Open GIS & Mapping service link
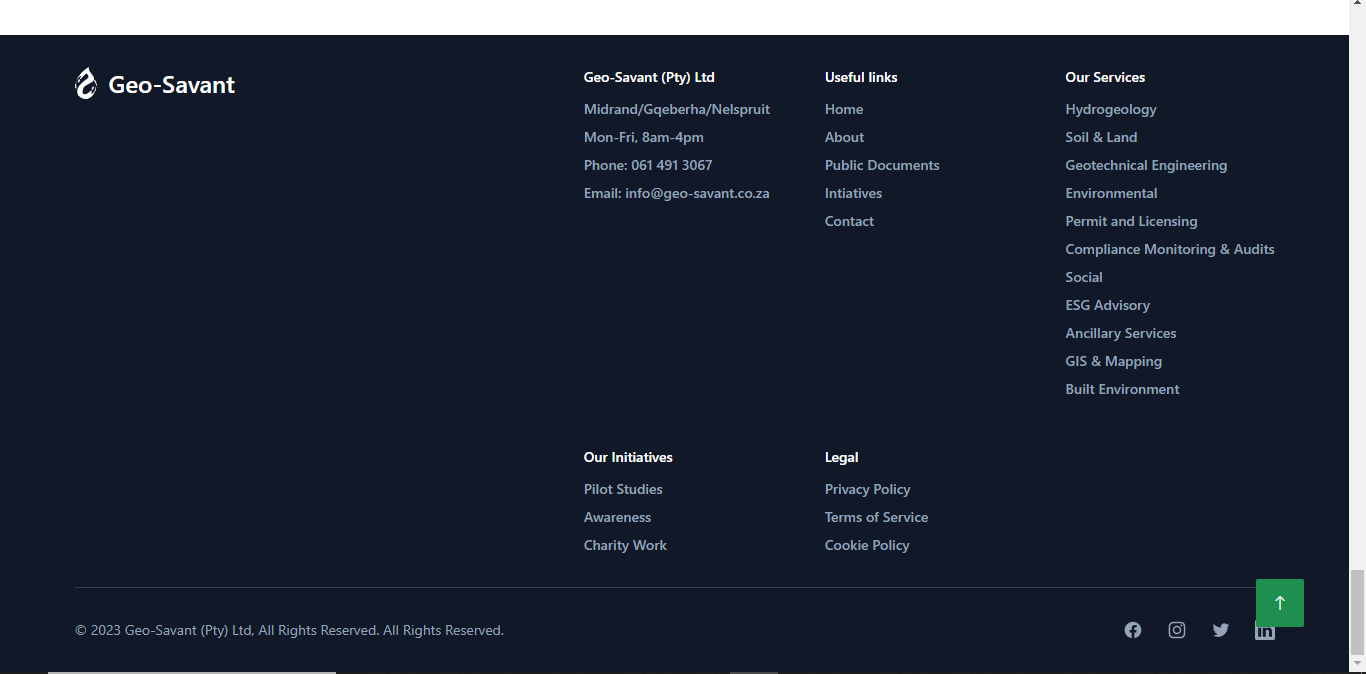 pos(1113,361)
